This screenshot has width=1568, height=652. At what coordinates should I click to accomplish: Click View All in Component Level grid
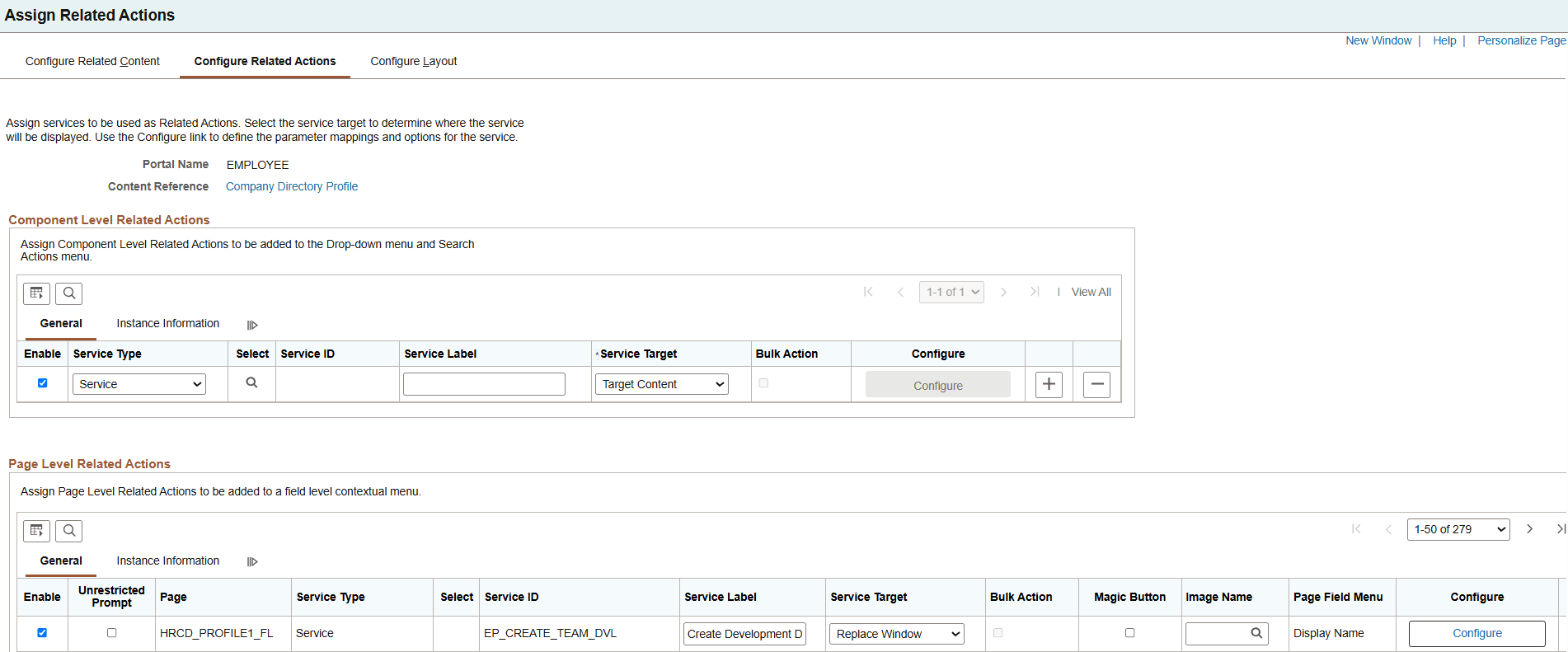tap(1091, 292)
